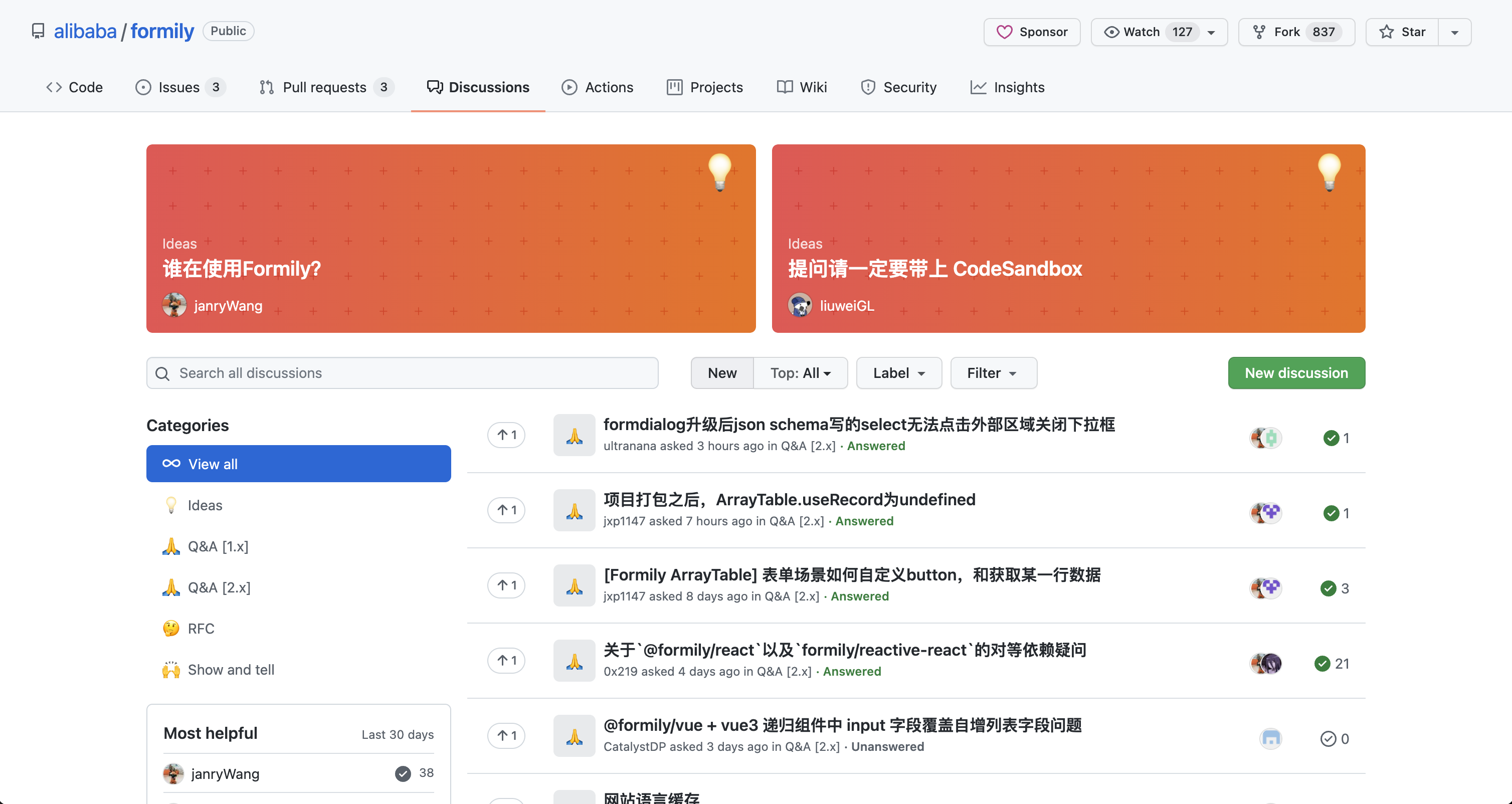The image size is (1512, 804).
Task: Click the CatalystDP author link
Action: [x=635, y=746]
